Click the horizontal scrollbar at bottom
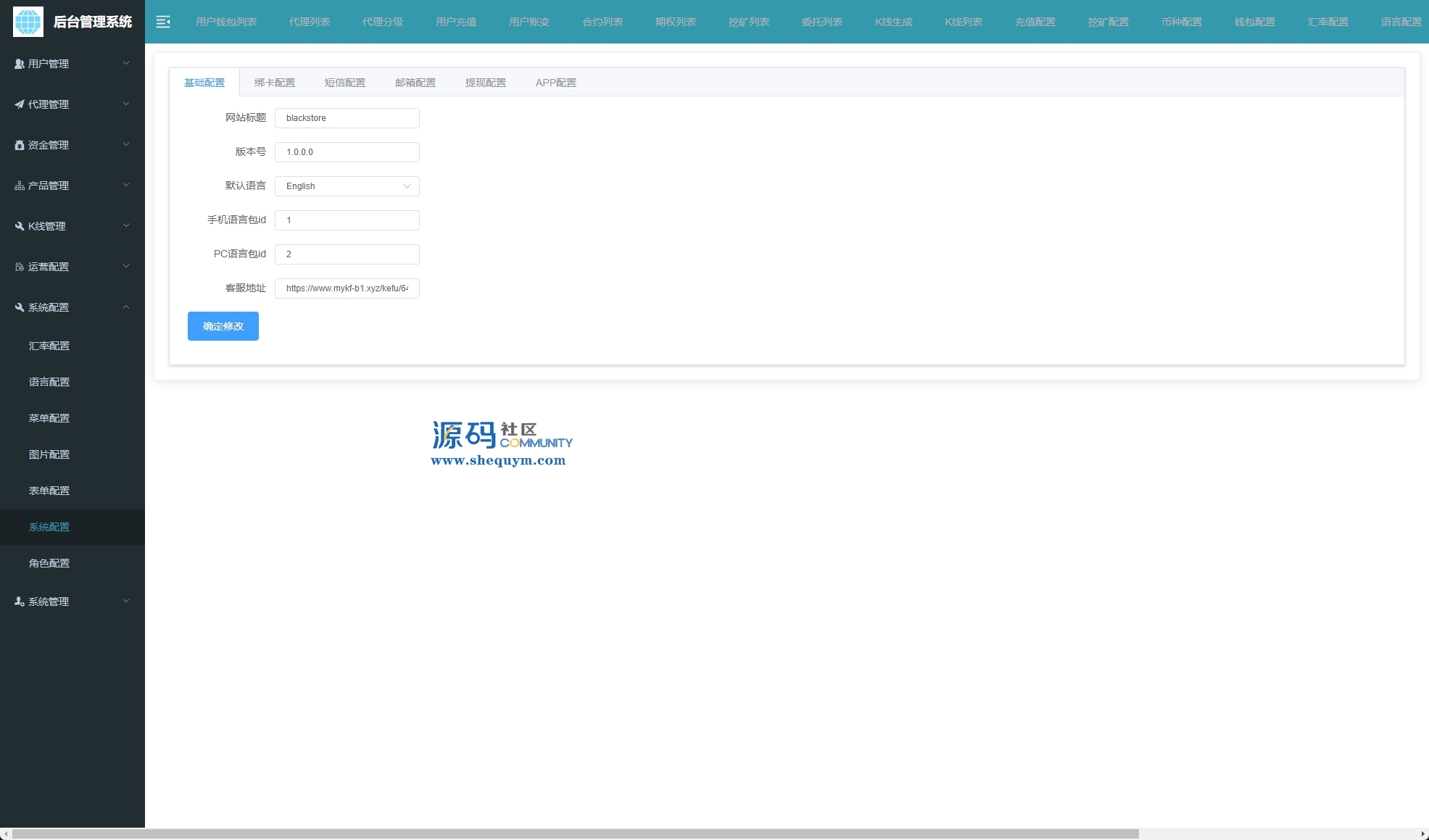The width and height of the screenshot is (1429, 840). coord(575,833)
